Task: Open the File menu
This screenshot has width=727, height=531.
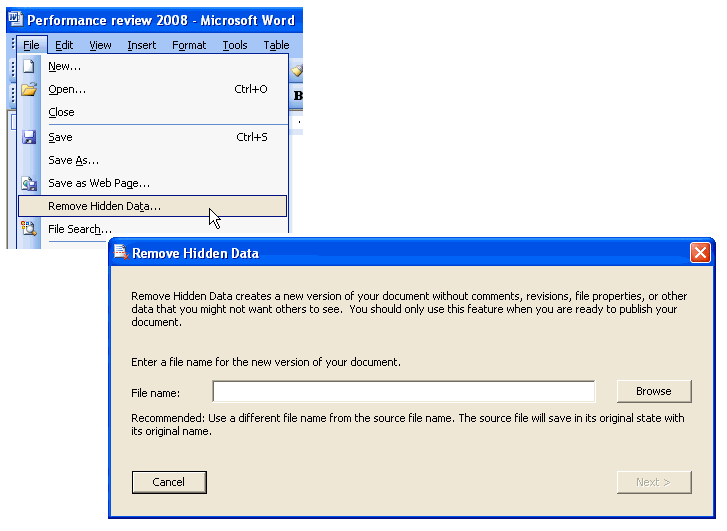Action: point(32,45)
